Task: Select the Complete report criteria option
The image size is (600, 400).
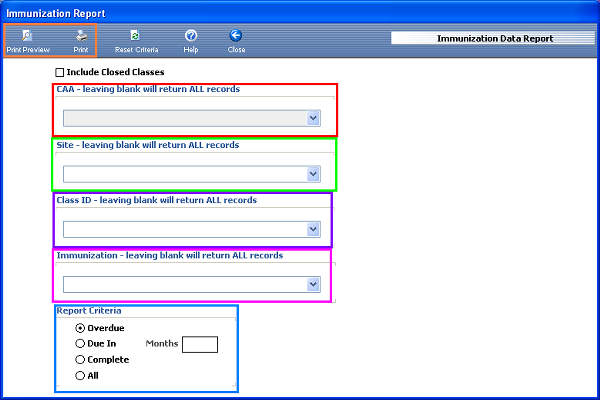Action: click(x=81, y=360)
